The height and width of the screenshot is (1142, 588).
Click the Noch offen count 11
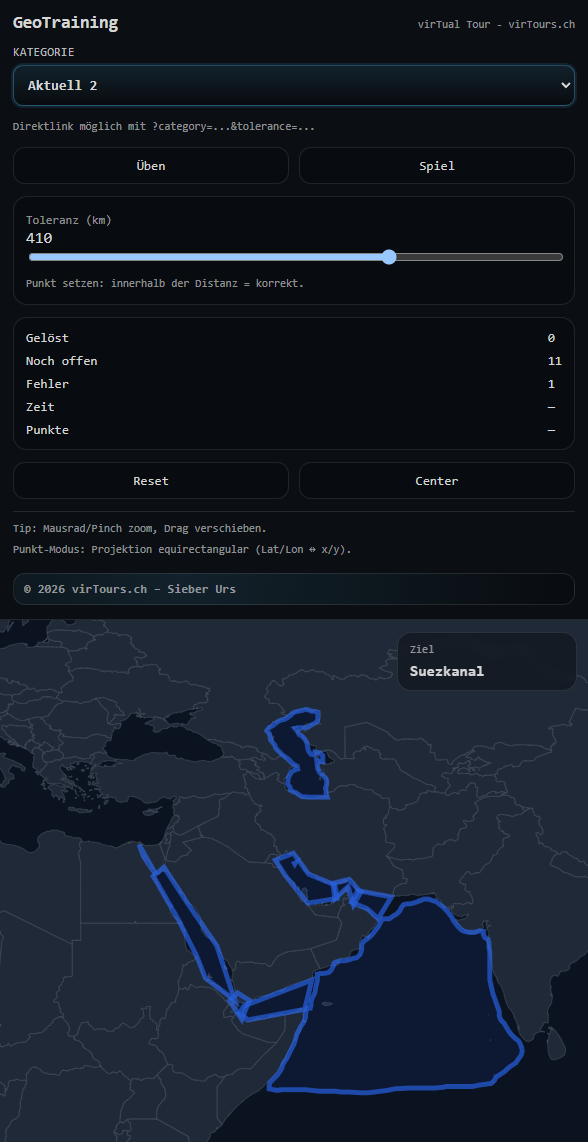coord(554,361)
